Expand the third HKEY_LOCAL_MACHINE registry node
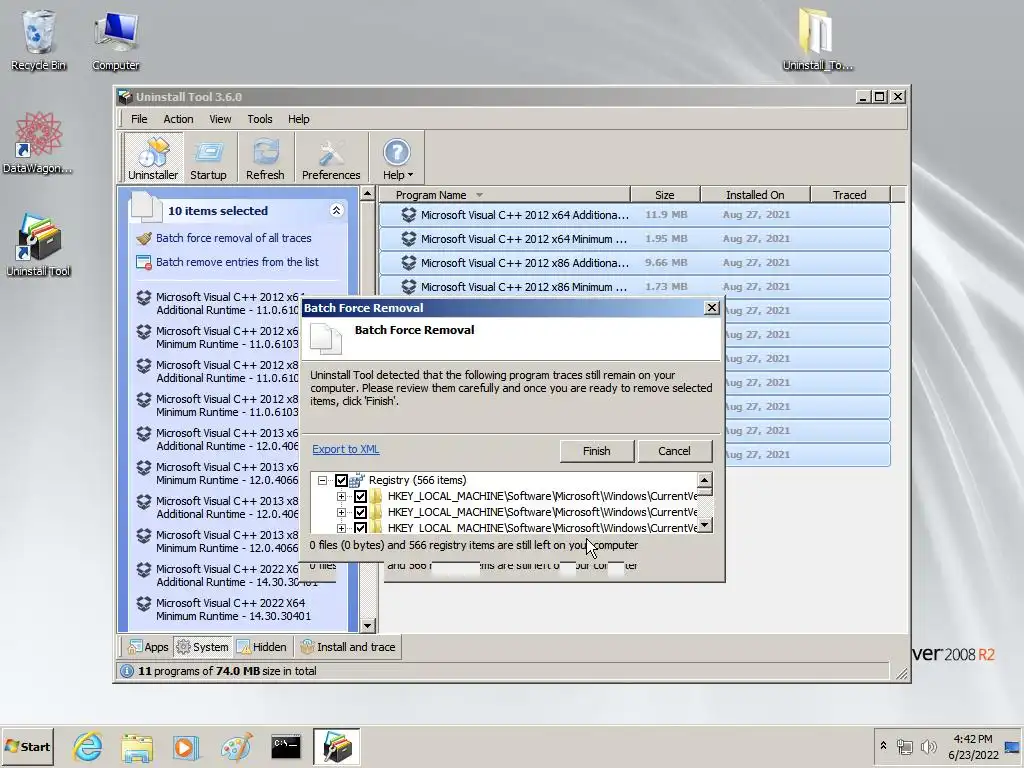1024x768 pixels. [x=341, y=528]
